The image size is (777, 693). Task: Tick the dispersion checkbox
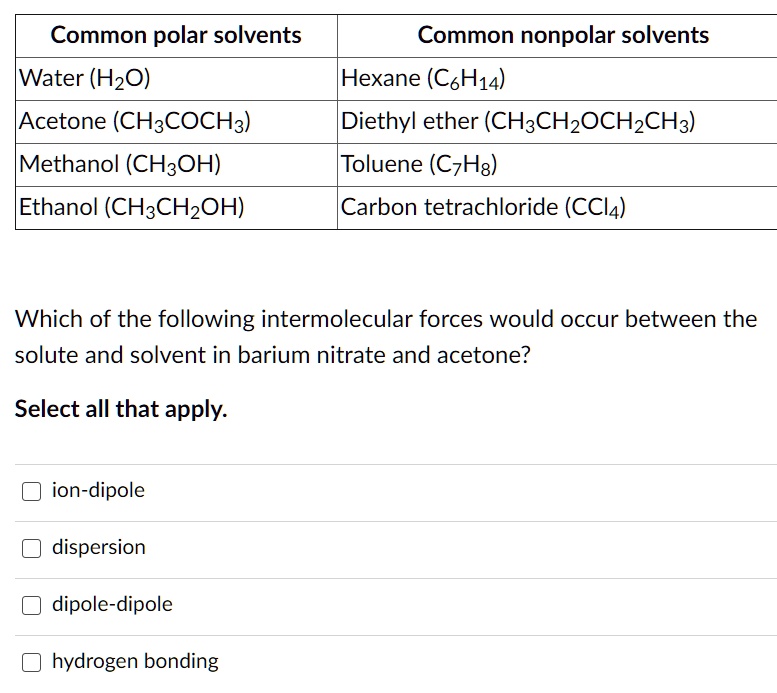pyautogui.click(x=33, y=548)
